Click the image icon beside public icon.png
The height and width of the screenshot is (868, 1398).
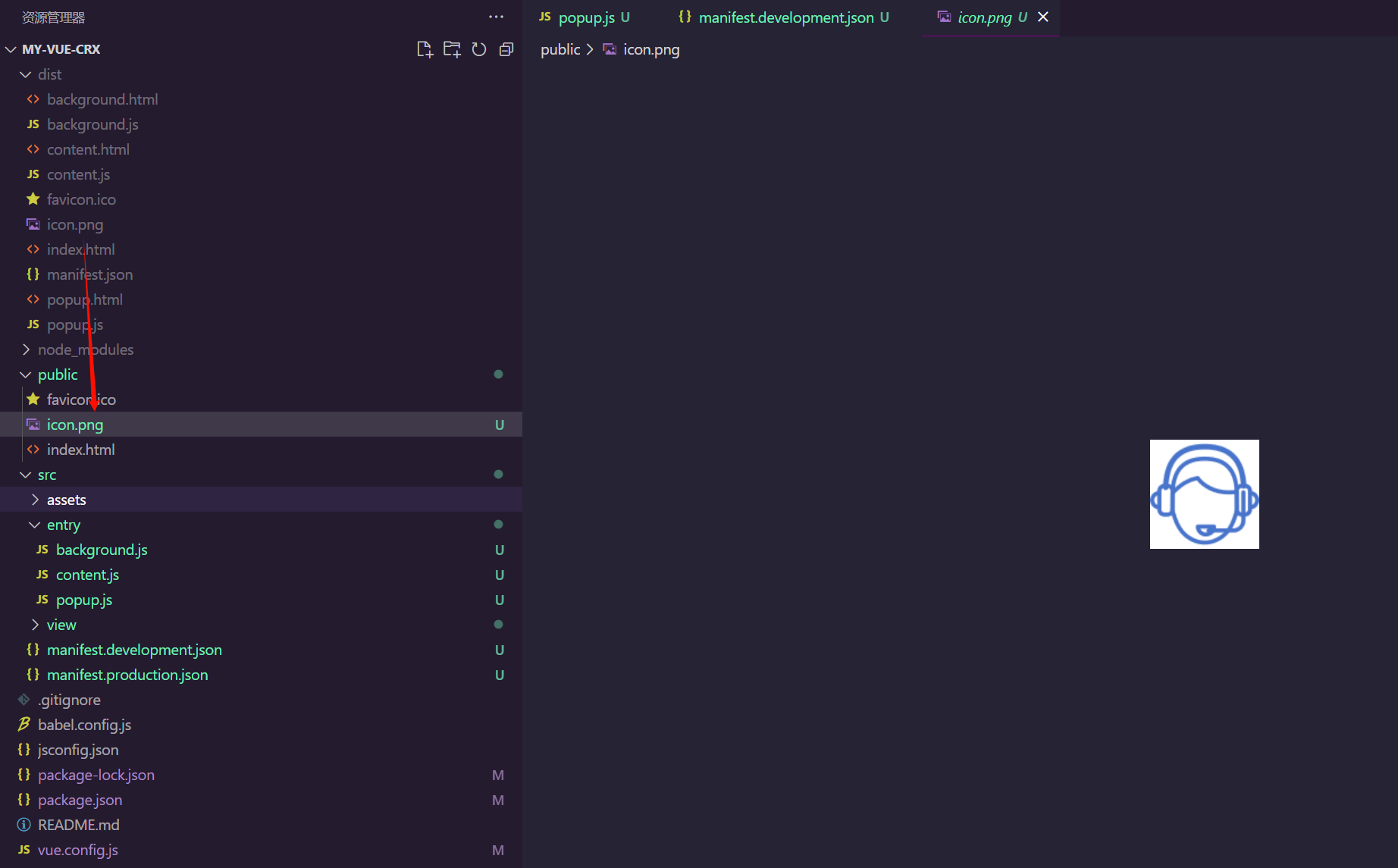click(x=33, y=425)
